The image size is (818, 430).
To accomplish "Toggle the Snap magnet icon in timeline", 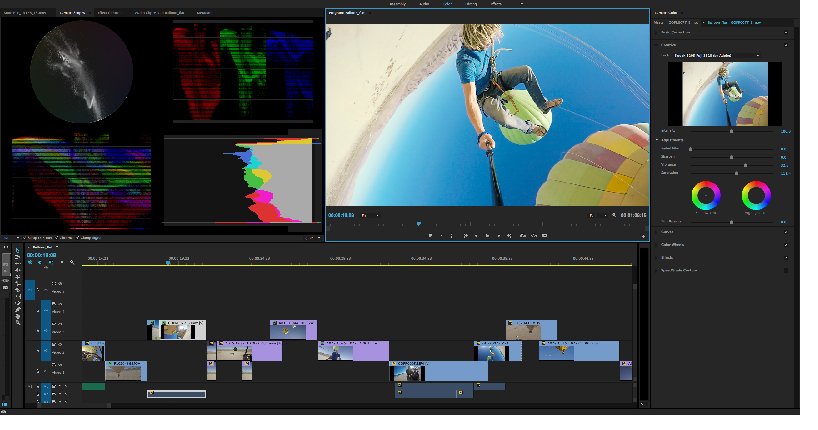I will (x=40, y=262).
